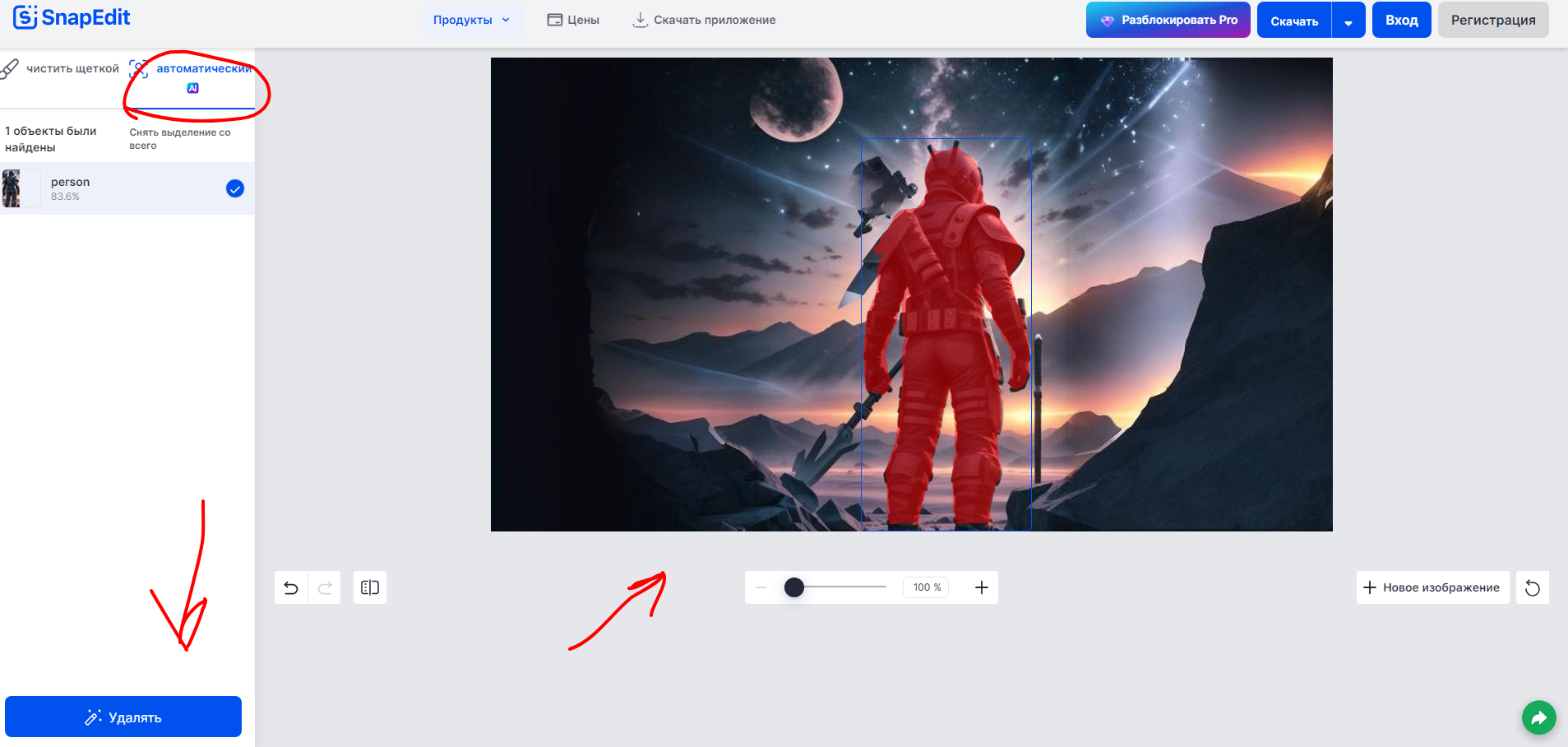Click the redo arrow icon

pos(325,587)
